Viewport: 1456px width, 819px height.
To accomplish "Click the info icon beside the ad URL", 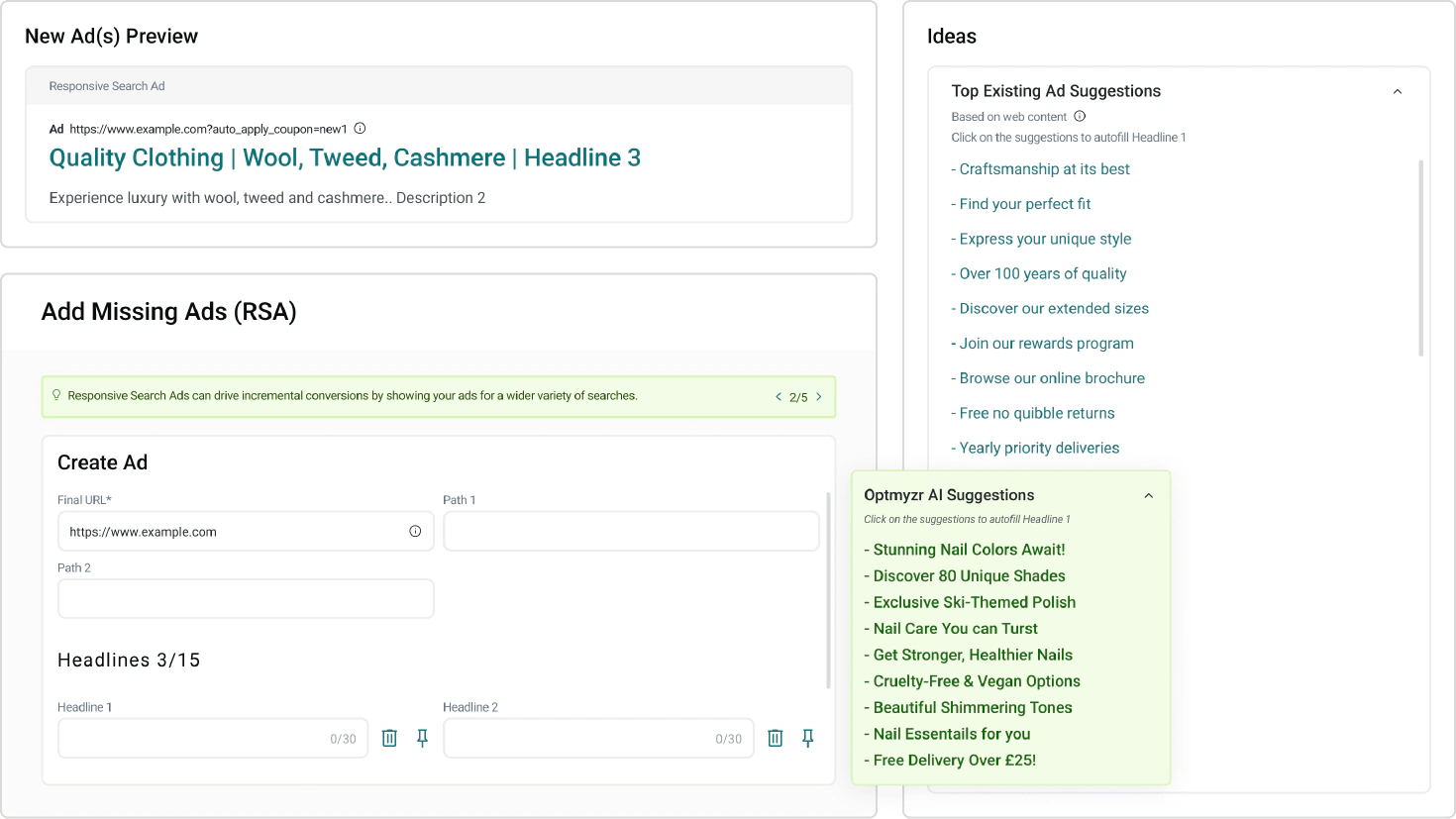I will [x=360, y=129].
